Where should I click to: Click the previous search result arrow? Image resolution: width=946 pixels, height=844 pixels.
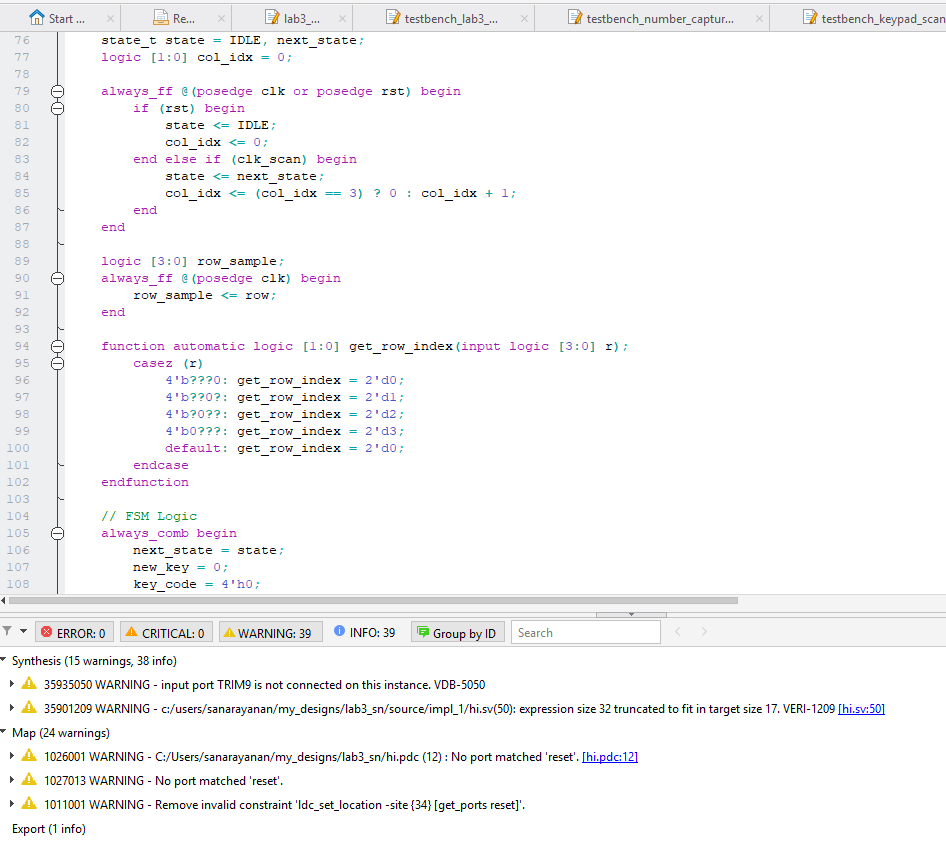point(678,633)
